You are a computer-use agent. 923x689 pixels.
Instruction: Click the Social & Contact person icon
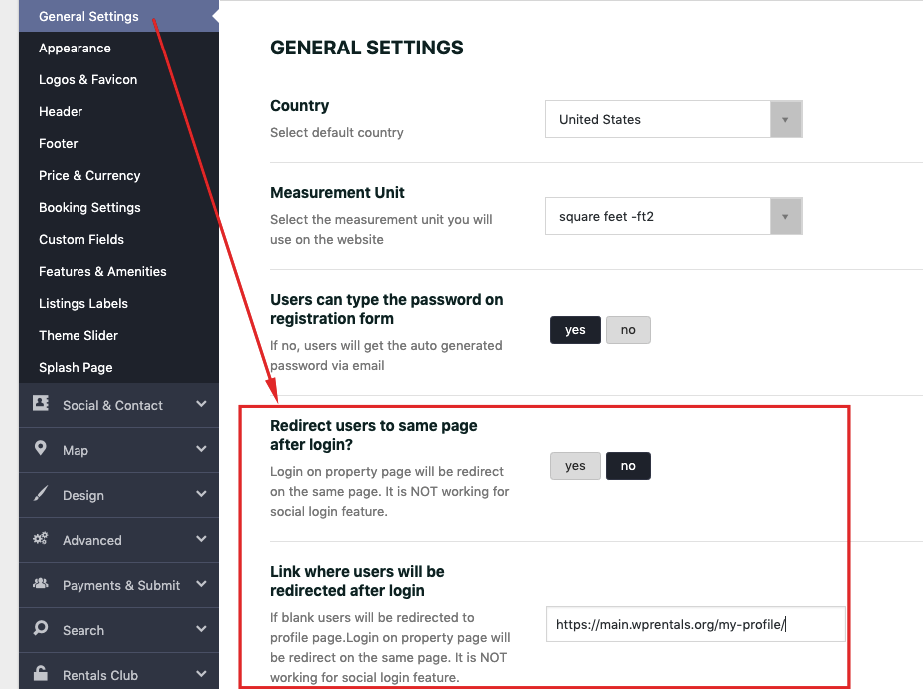coord(41,403)
